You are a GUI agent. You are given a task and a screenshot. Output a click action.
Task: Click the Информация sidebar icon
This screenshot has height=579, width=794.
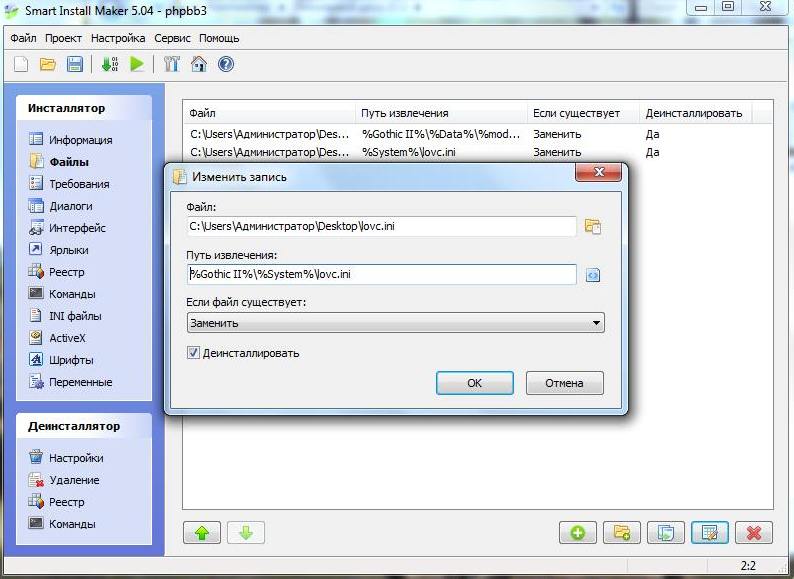36,139
